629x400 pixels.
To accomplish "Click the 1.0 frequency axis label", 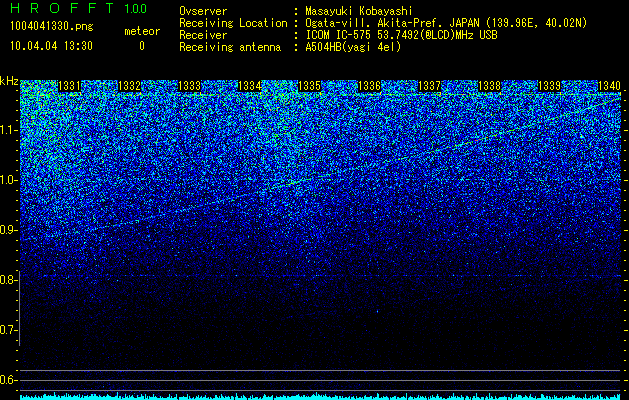I will [8, 180].
